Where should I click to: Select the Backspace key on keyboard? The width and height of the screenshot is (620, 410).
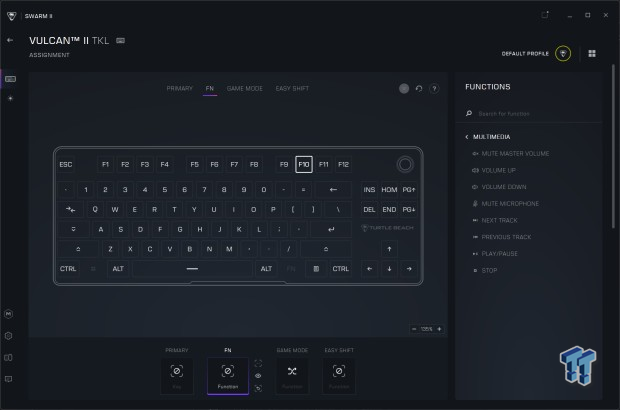[333, 190]
